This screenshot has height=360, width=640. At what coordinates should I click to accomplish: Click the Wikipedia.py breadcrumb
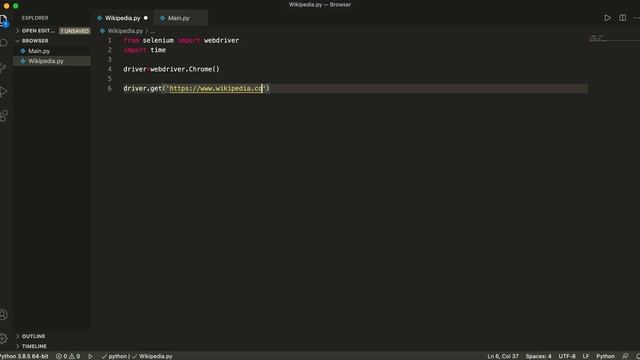click(125, 31)
